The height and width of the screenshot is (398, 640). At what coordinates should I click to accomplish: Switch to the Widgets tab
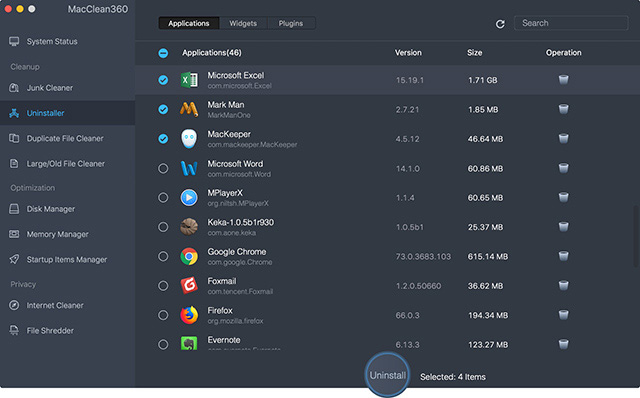click(243, 23)
